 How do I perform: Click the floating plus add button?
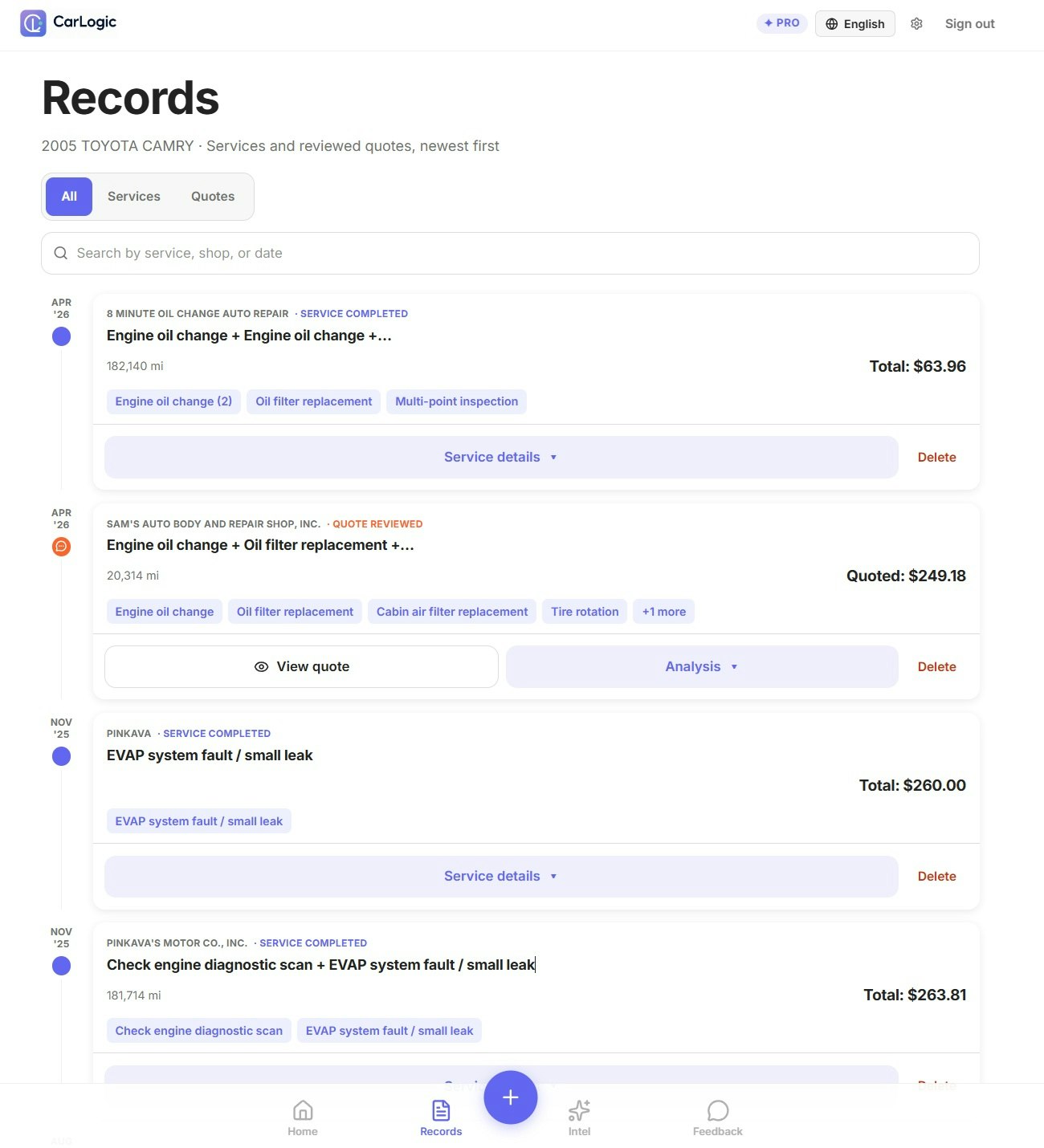click(x=511, y=1097)
